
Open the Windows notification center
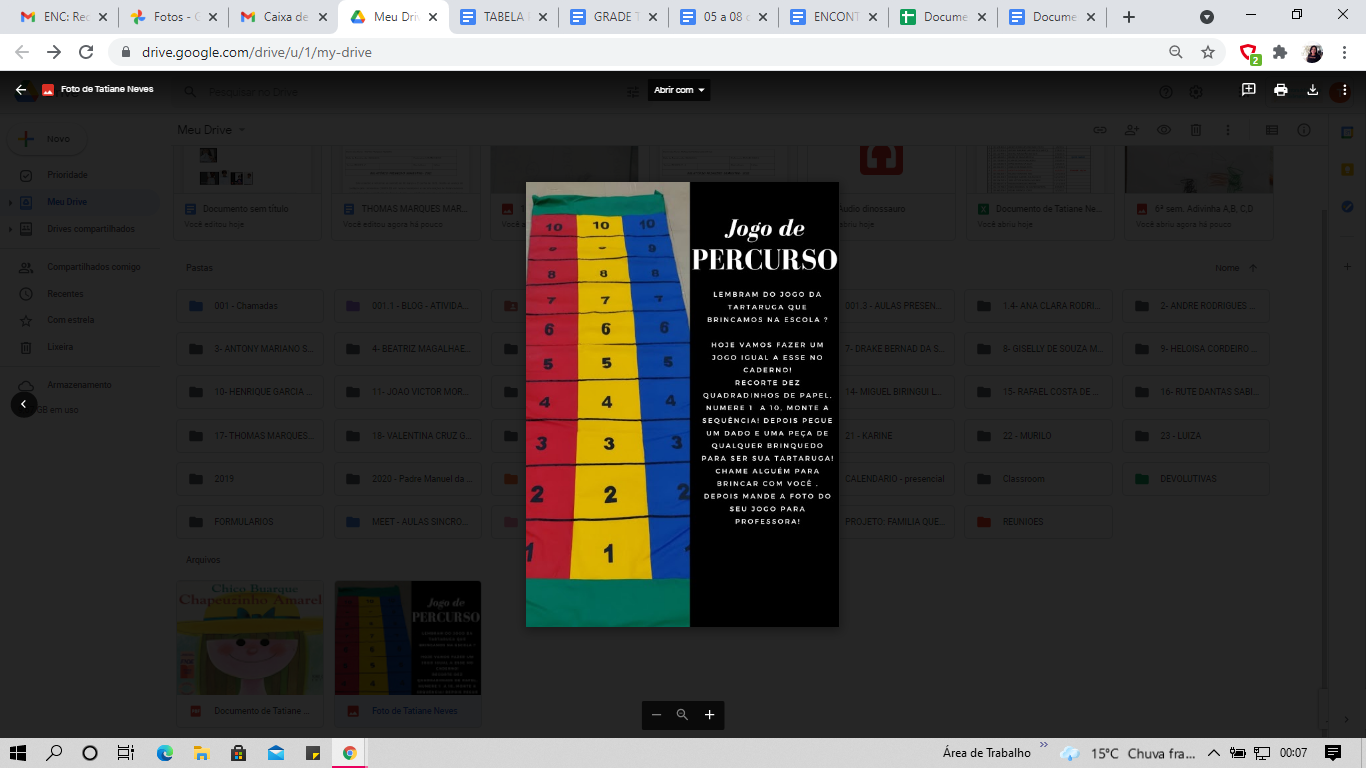pyautogui.click(x=1333, y=753)
